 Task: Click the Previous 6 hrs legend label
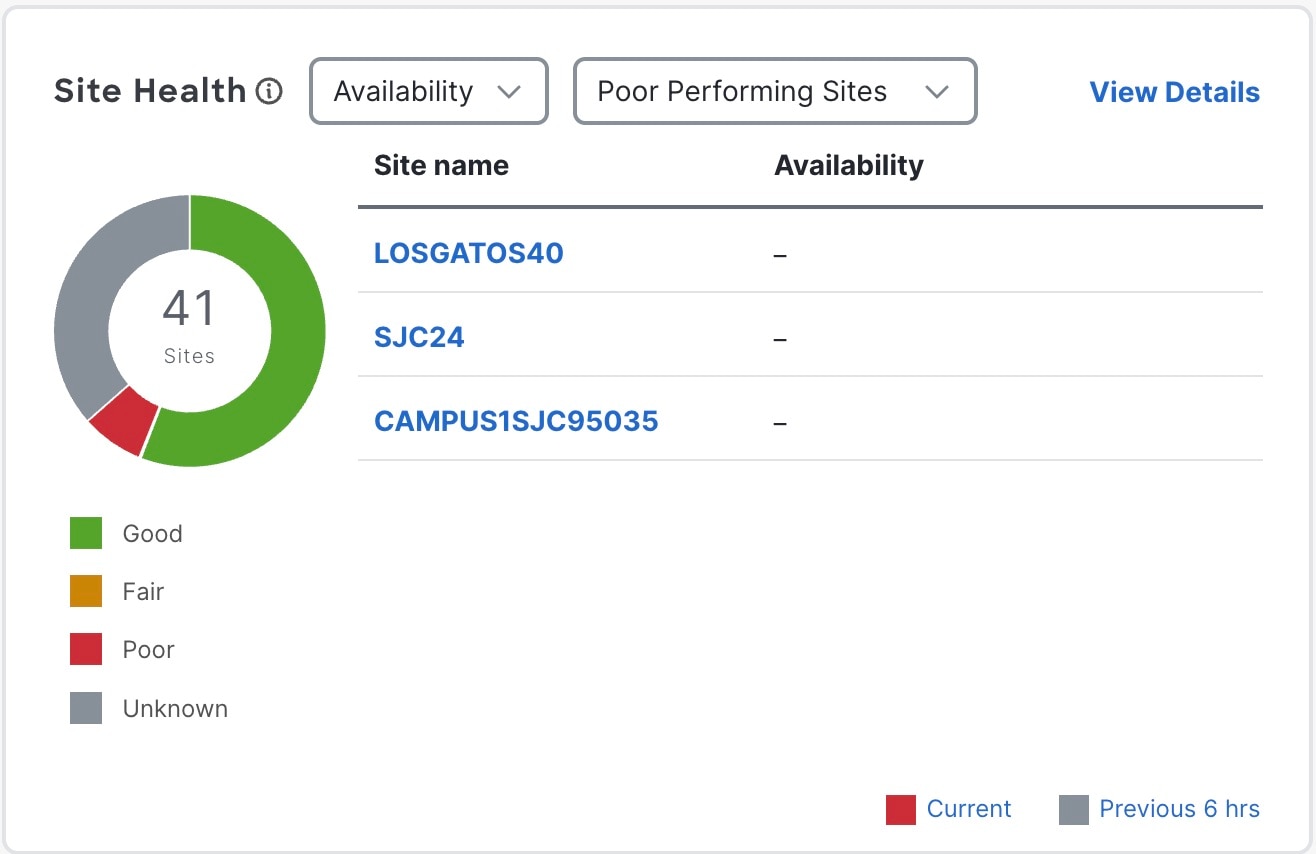1179,809
